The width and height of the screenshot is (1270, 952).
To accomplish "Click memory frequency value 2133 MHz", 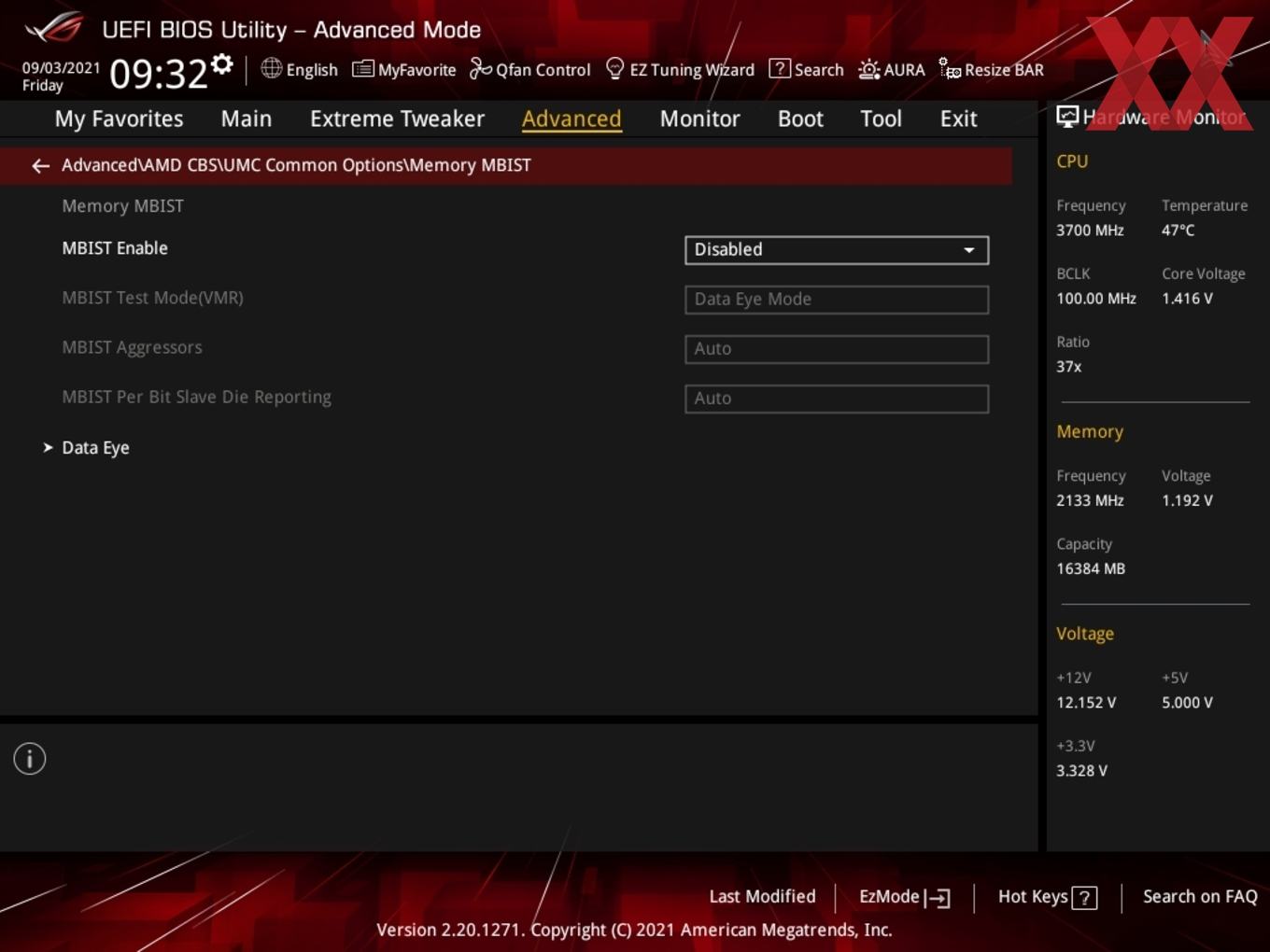I will pyautogui.click(x=1090, y=500).
